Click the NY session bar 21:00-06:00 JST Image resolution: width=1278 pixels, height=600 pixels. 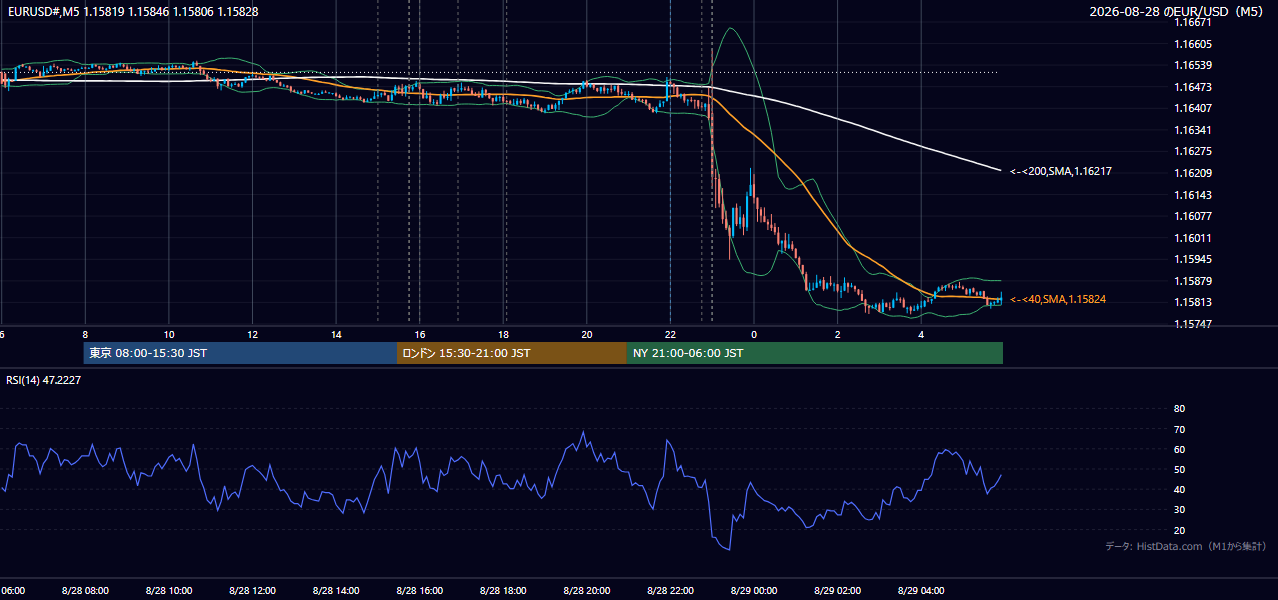point(815,353)
